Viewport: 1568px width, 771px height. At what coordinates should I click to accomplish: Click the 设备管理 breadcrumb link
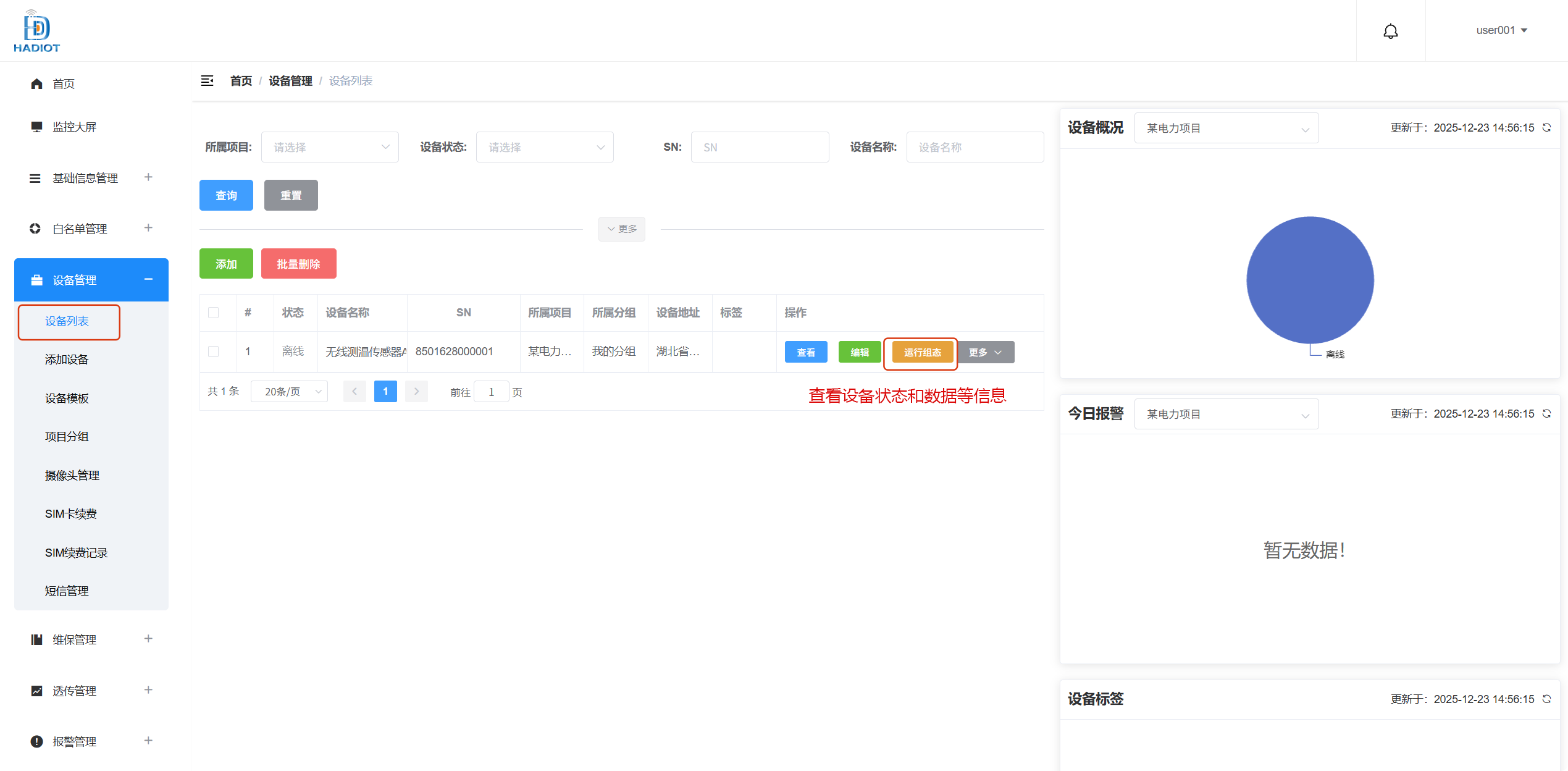click(290, 81)
